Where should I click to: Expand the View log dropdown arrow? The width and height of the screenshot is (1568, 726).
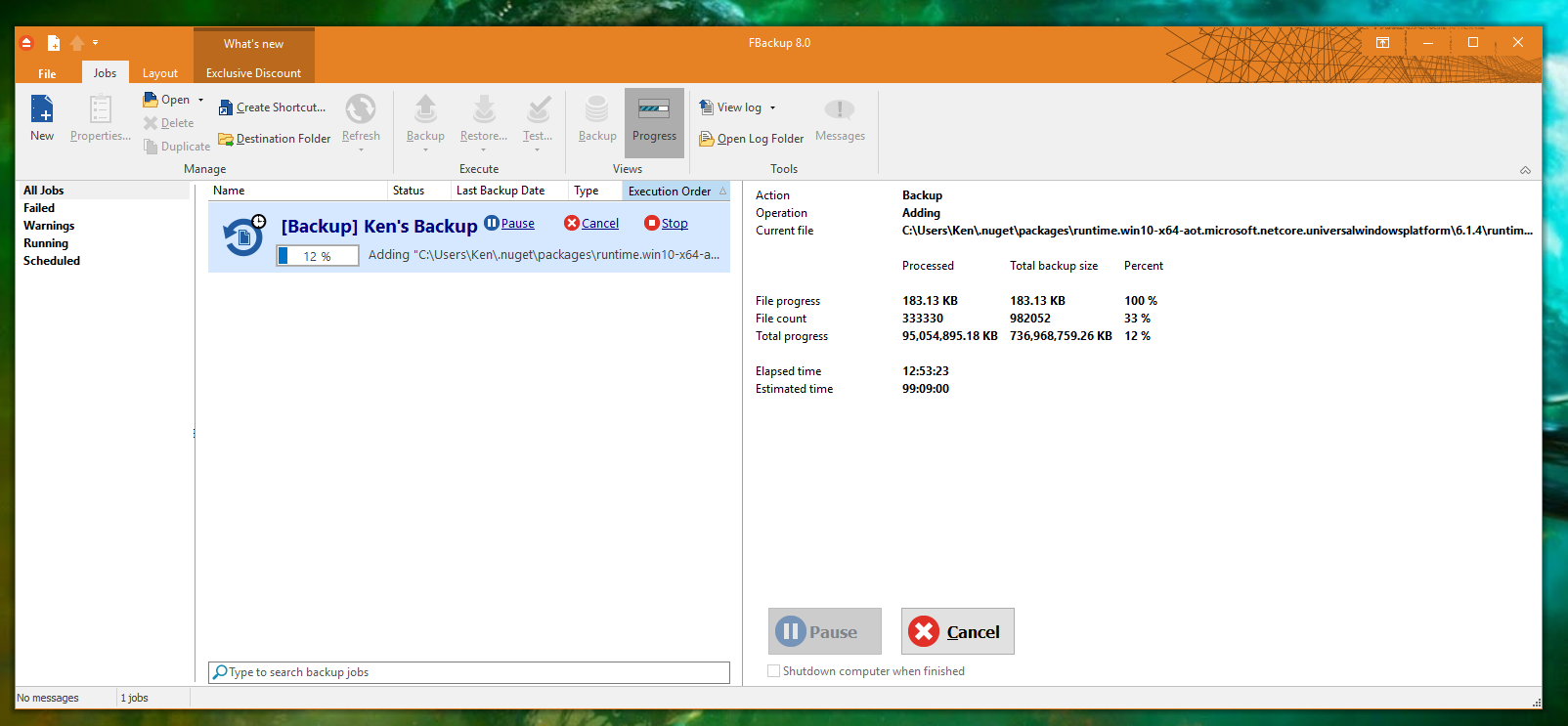click(x=772, y=107)
